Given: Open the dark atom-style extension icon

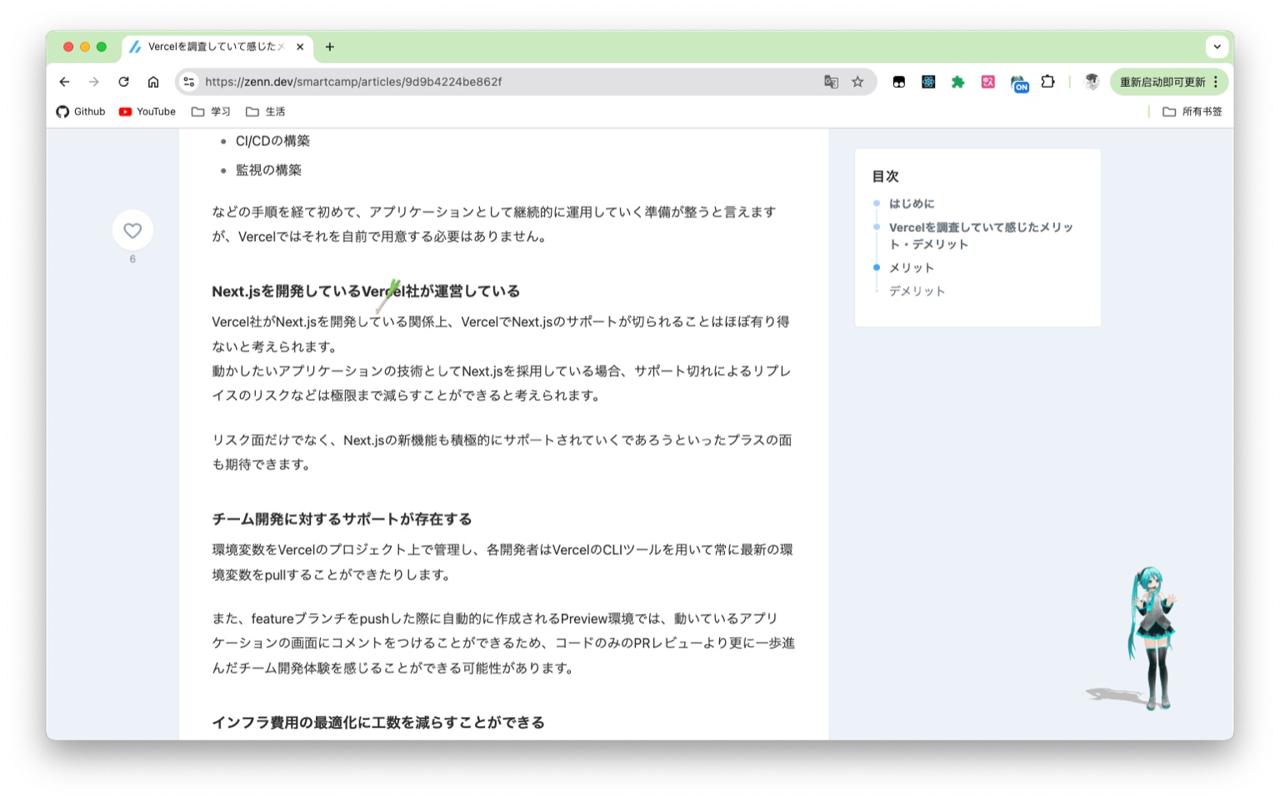Looking at the screenshot, I should click(x=927, y=82).
